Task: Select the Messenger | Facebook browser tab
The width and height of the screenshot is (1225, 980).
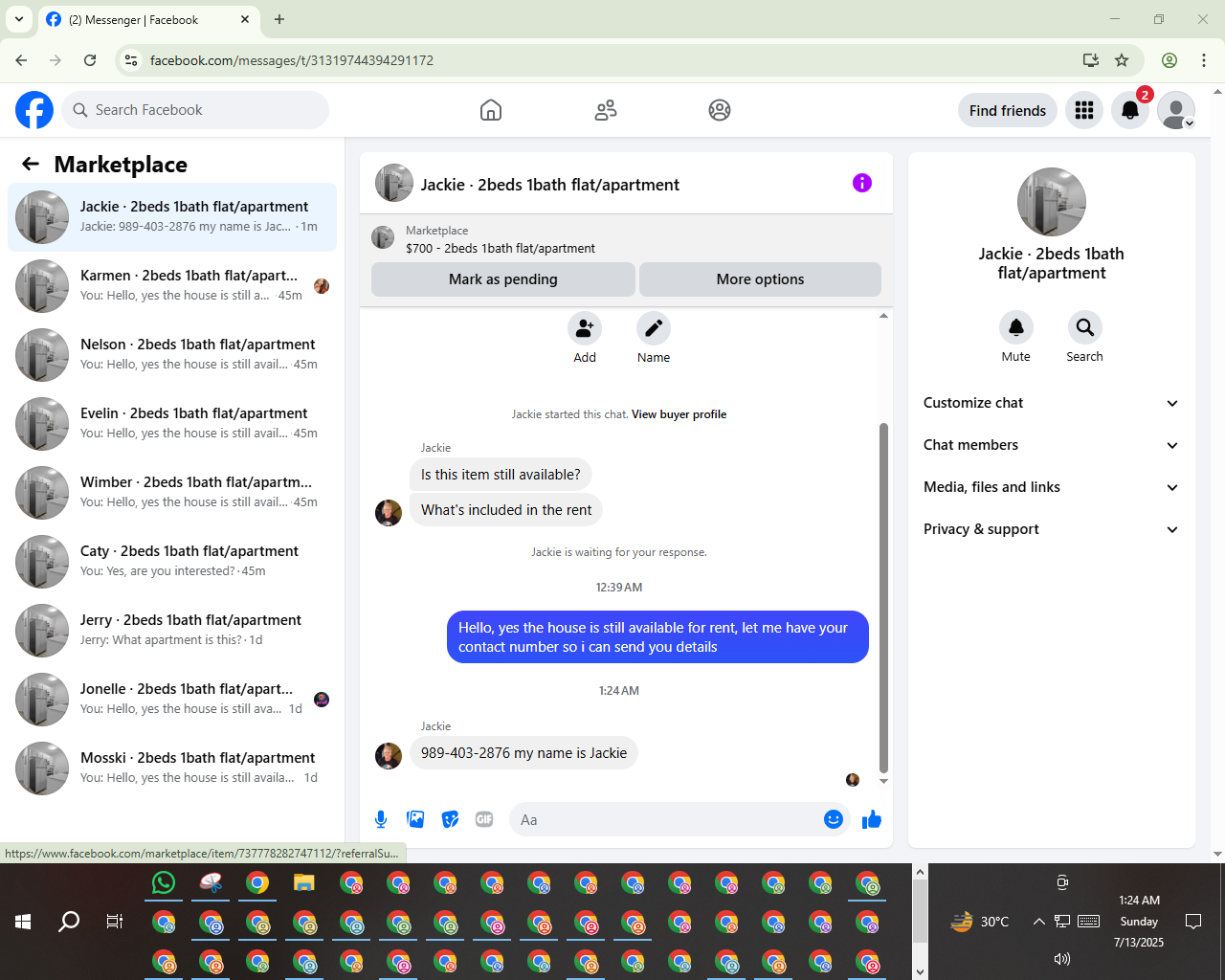Action: pyautogui.click(x=148, y=19)
